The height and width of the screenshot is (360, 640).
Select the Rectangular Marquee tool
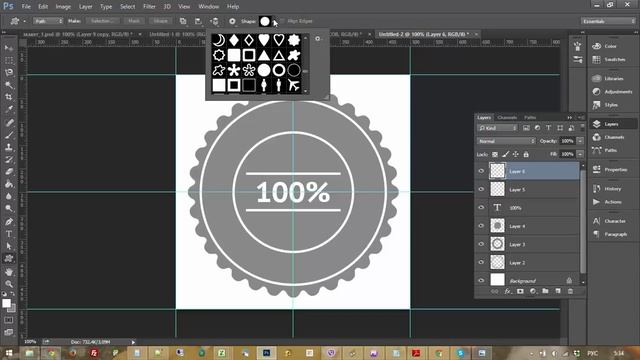[x=9, y=60]
